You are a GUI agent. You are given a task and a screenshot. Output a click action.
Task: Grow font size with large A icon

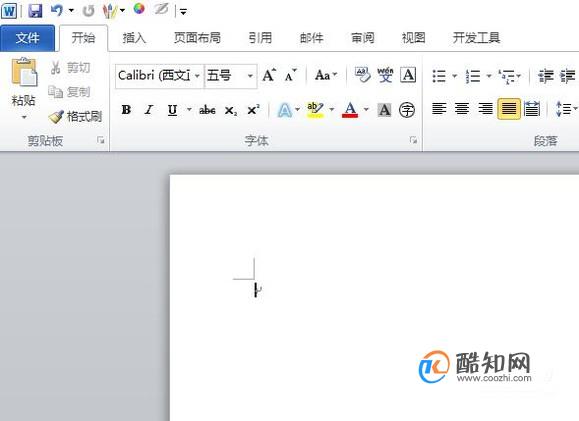pyautogui.click(x=269, y=75)
